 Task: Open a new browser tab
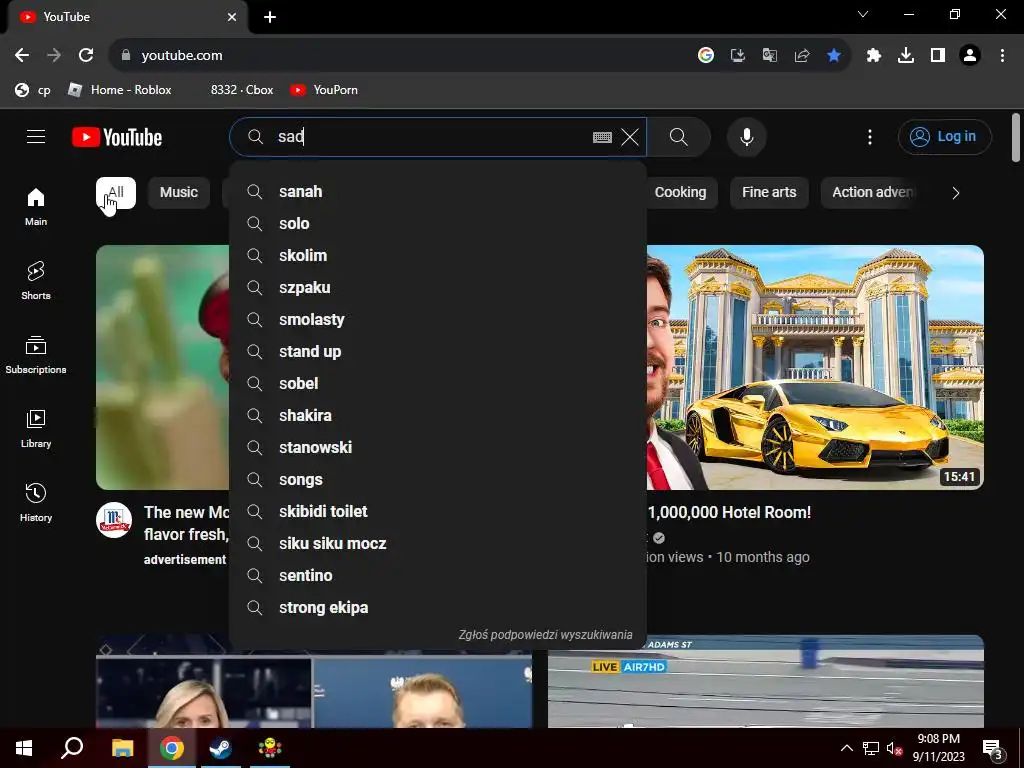click(270, 17)
